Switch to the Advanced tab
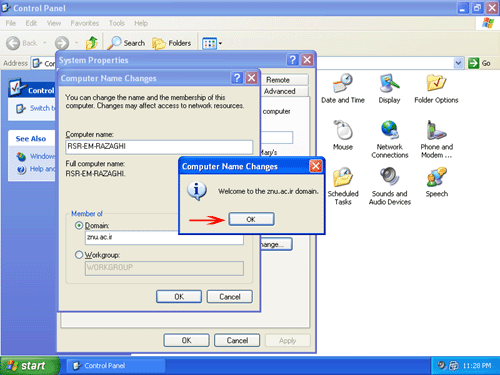This screenshot has width=500, height=375. click(x=286, y=91)
